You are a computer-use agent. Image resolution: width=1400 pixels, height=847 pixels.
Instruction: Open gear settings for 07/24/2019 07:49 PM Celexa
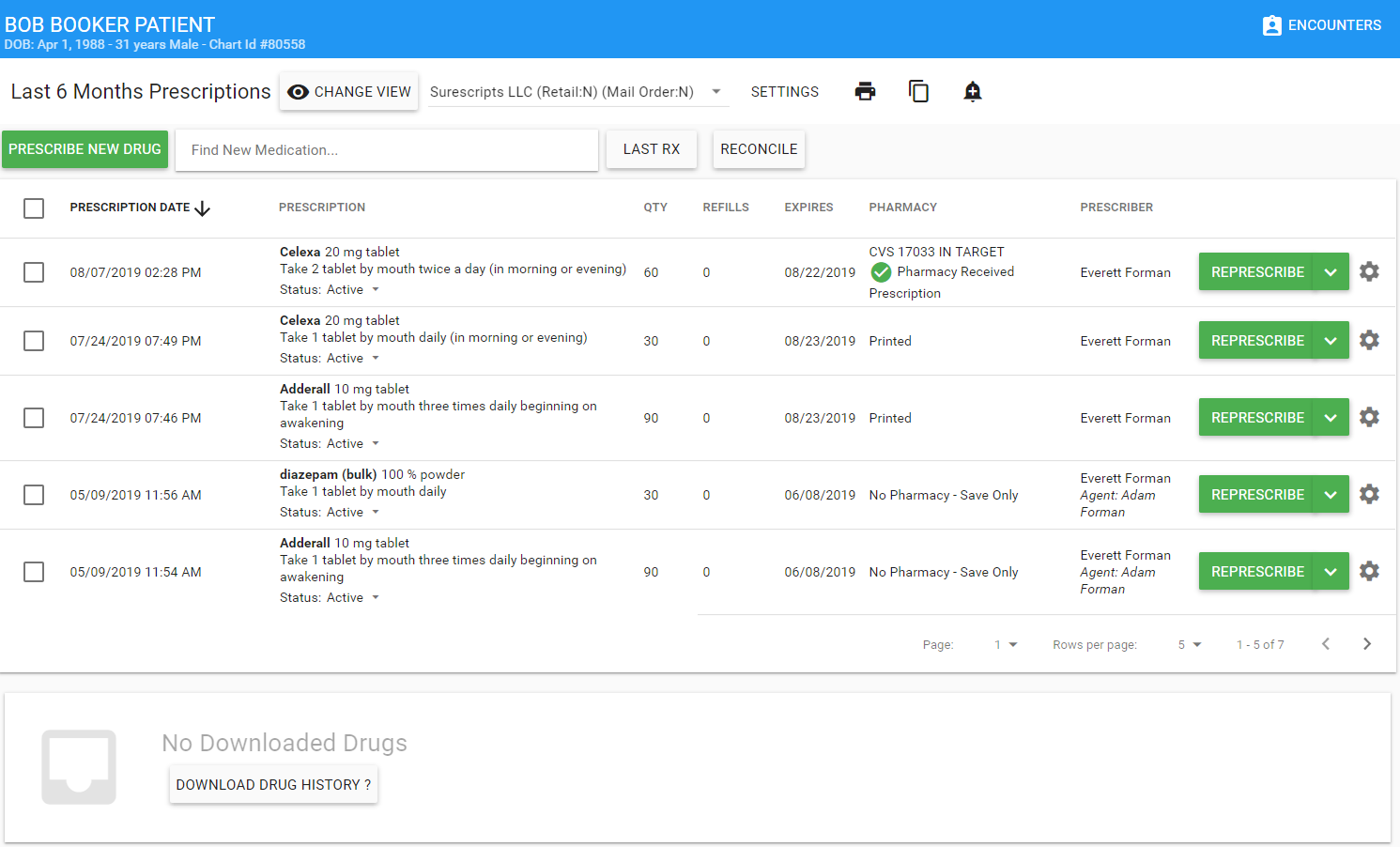pos(1369,340)
